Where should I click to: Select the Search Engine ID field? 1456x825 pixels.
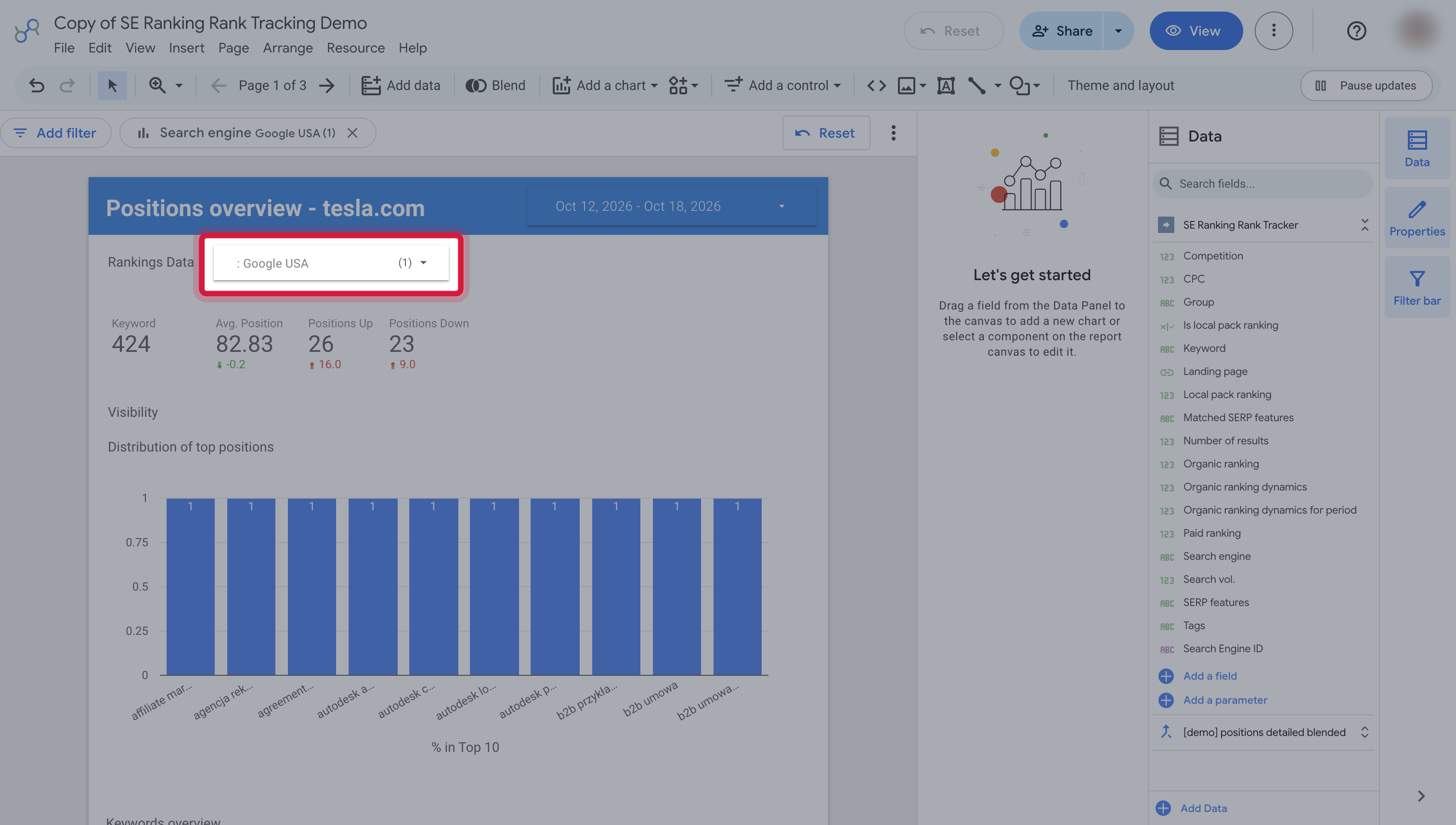click(1222, 649)
